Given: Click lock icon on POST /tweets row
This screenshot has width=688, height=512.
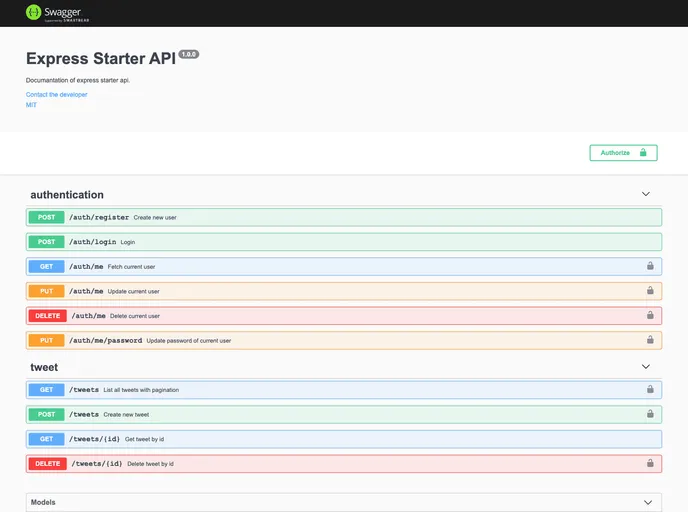Looking at the screenshot, I should 650,413.
